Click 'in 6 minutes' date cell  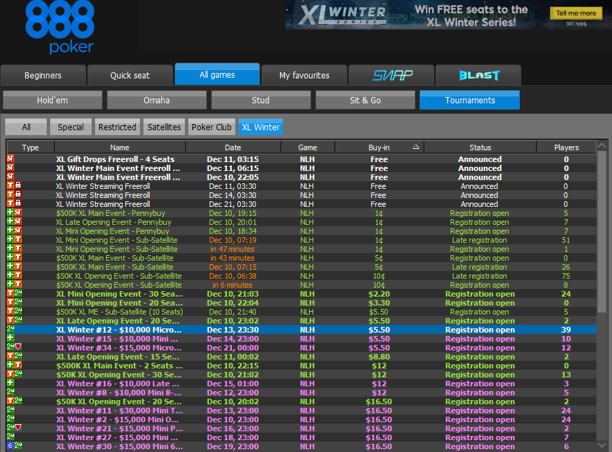click(232, 285)
